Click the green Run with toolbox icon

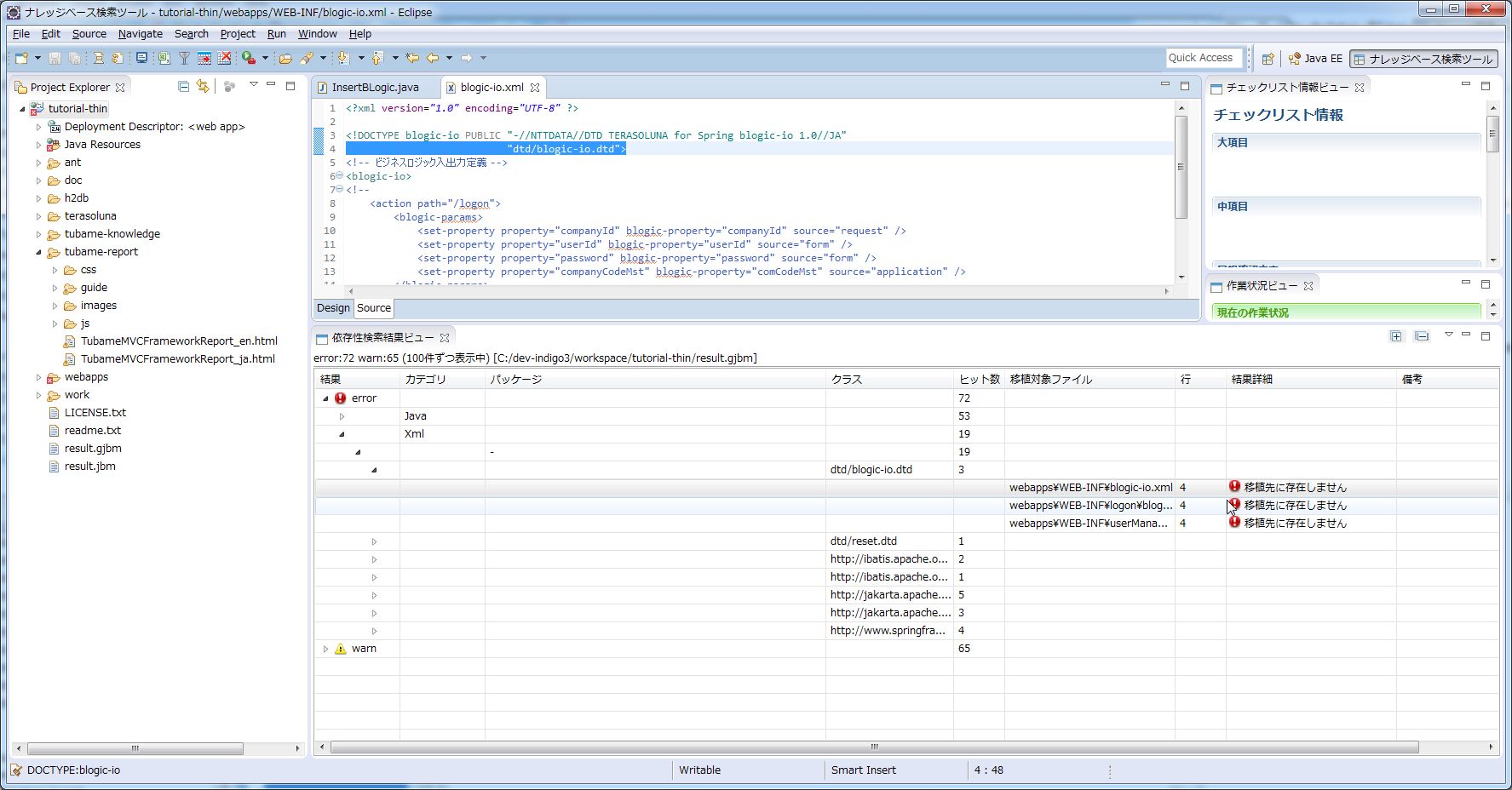click(x=249, y=58)
